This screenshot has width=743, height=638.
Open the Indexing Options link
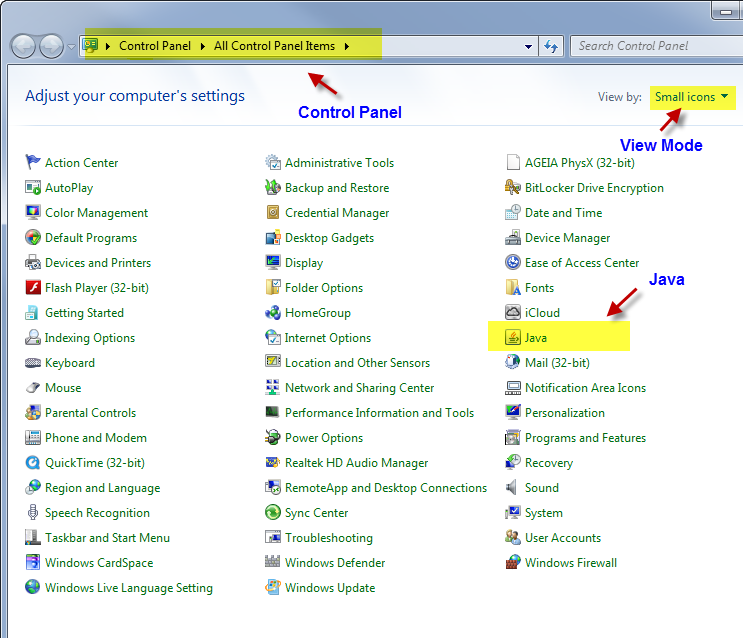pos(90,338)
